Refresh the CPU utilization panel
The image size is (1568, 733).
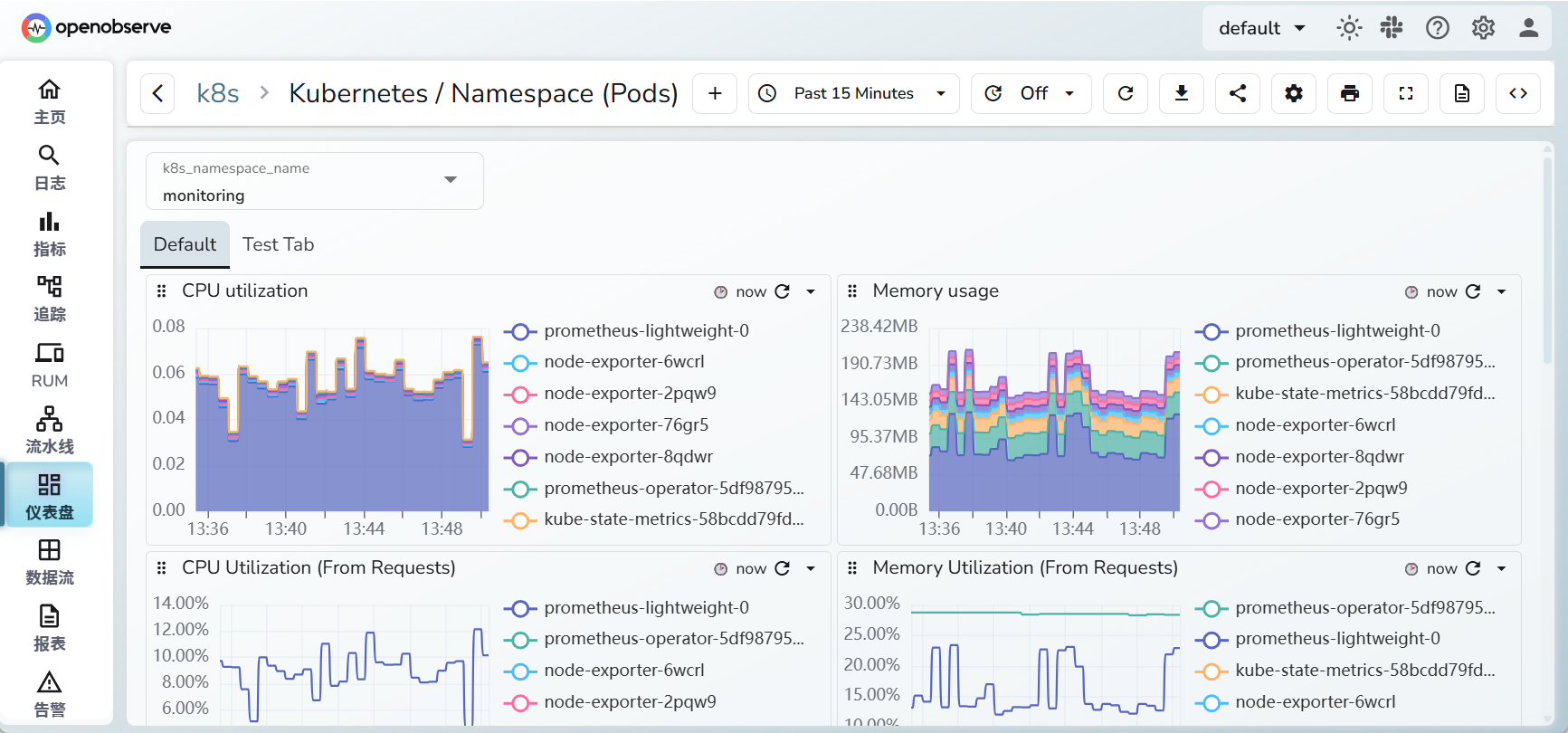tap(783, 291)
